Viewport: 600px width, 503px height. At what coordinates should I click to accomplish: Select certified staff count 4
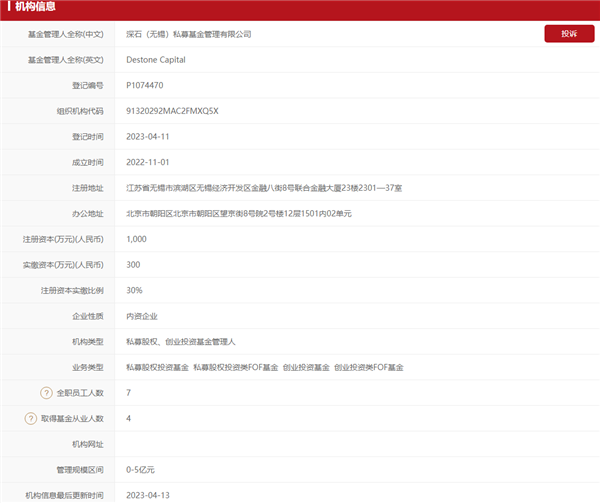pos(129,418)
